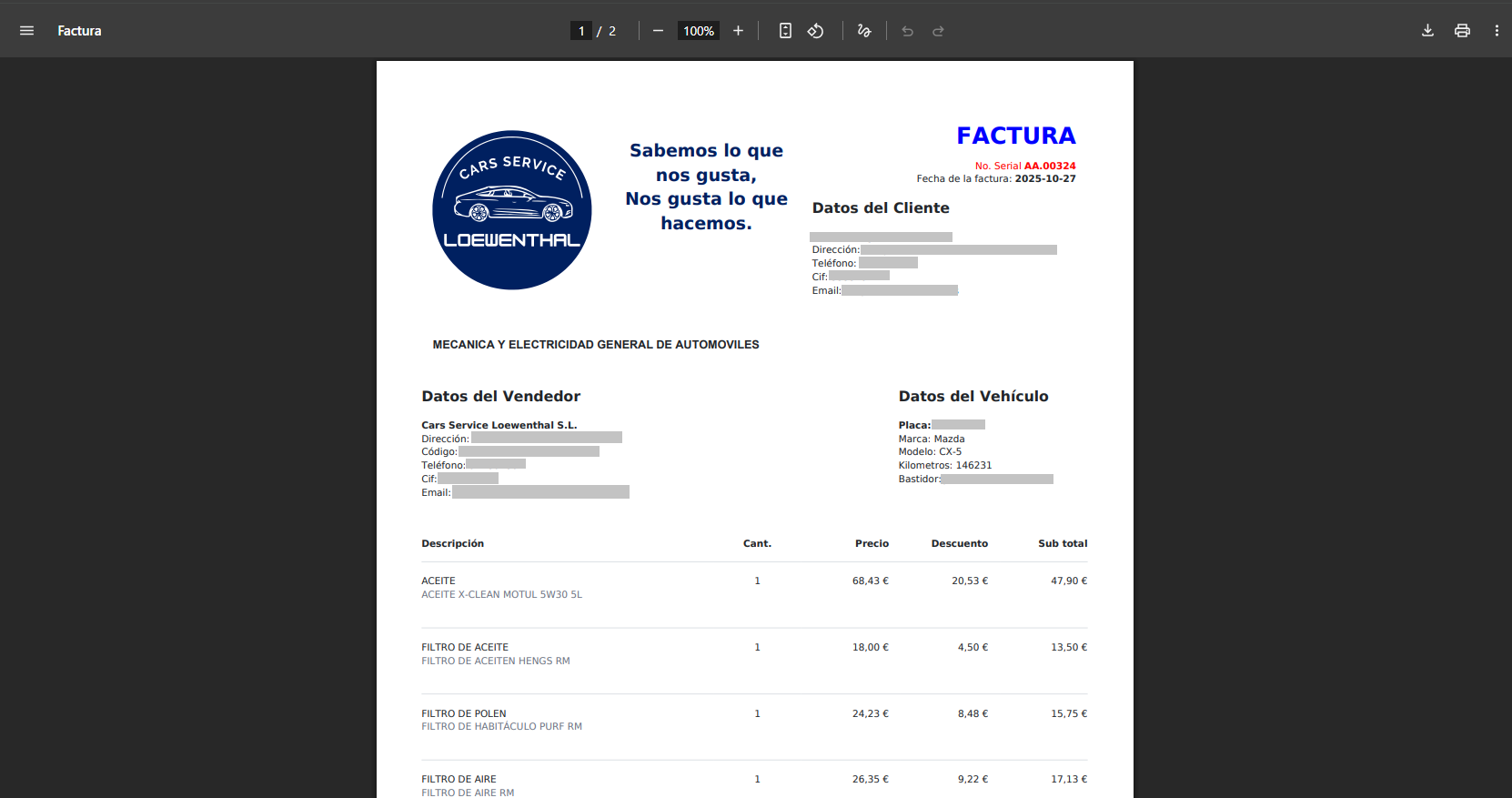Select the current page number field
The width and height of the screenshot is (1512, 798).
(x=581, y=31)
